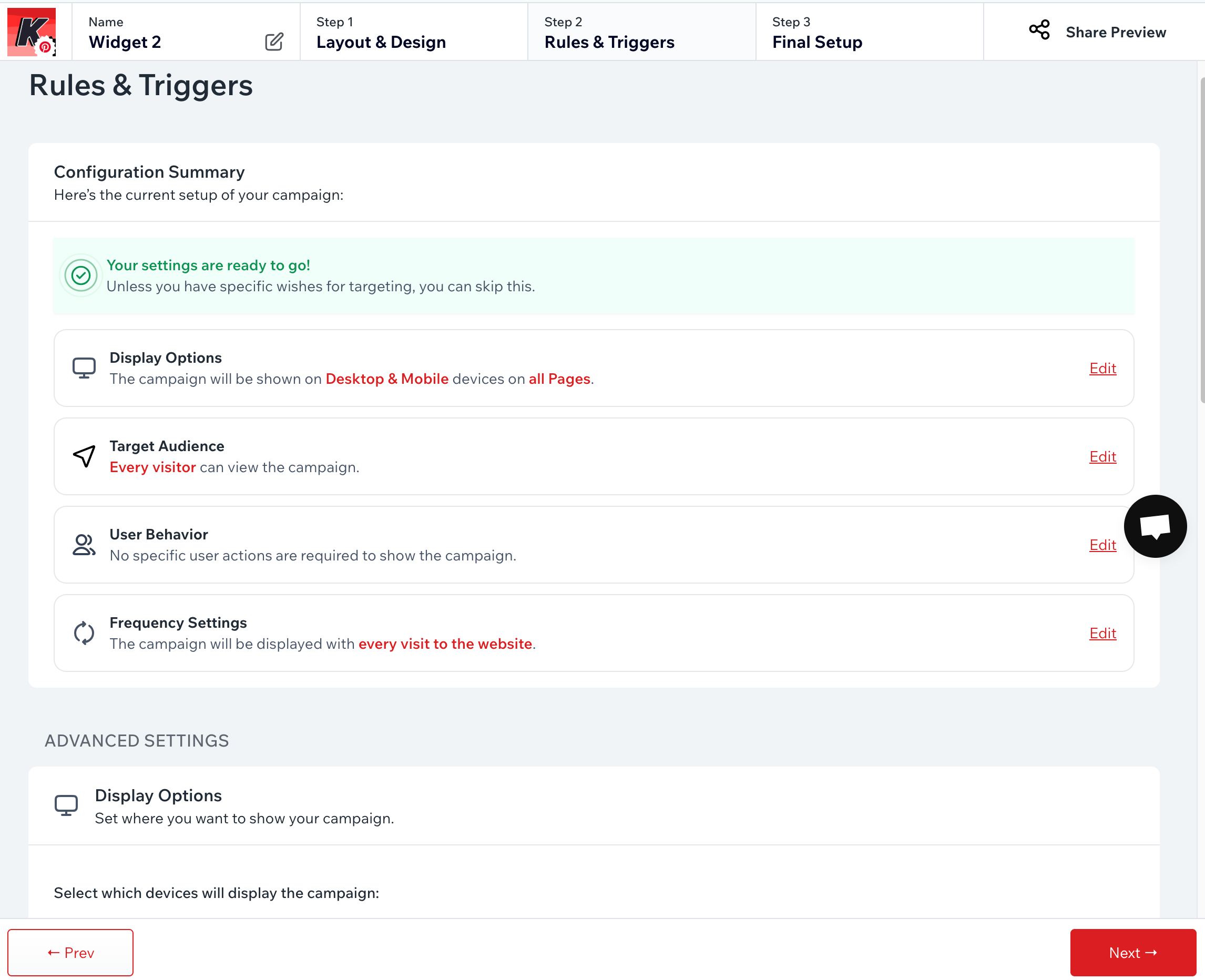Switch to Step 3 Final Setup tab
This screenshot has height=980, width=1205.
click(869, 32)
